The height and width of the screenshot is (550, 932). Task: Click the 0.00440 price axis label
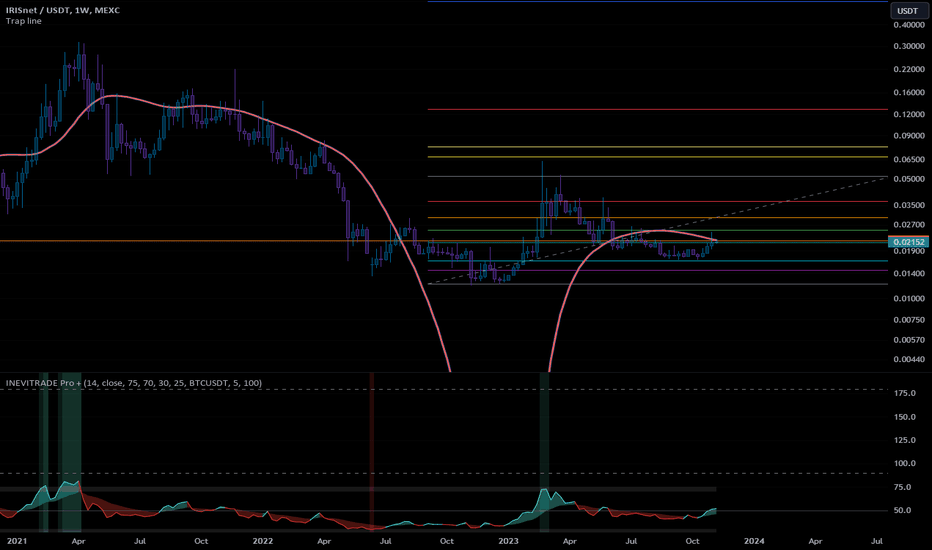pos(909,359)
